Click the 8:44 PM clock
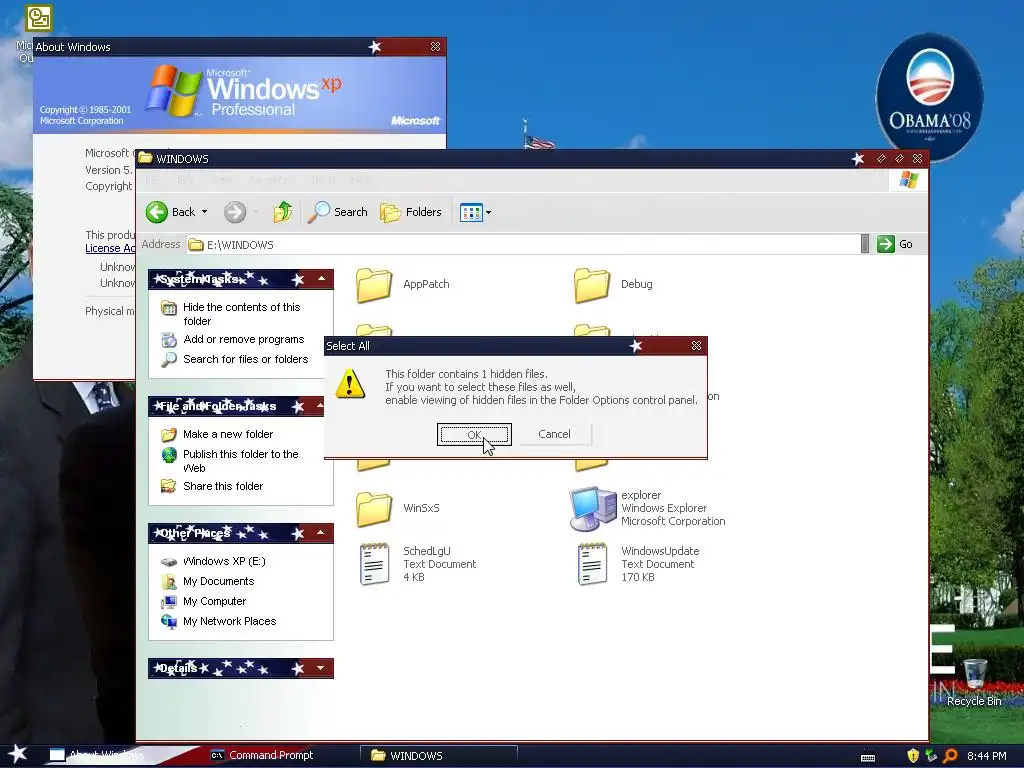 tap(987, 756)
